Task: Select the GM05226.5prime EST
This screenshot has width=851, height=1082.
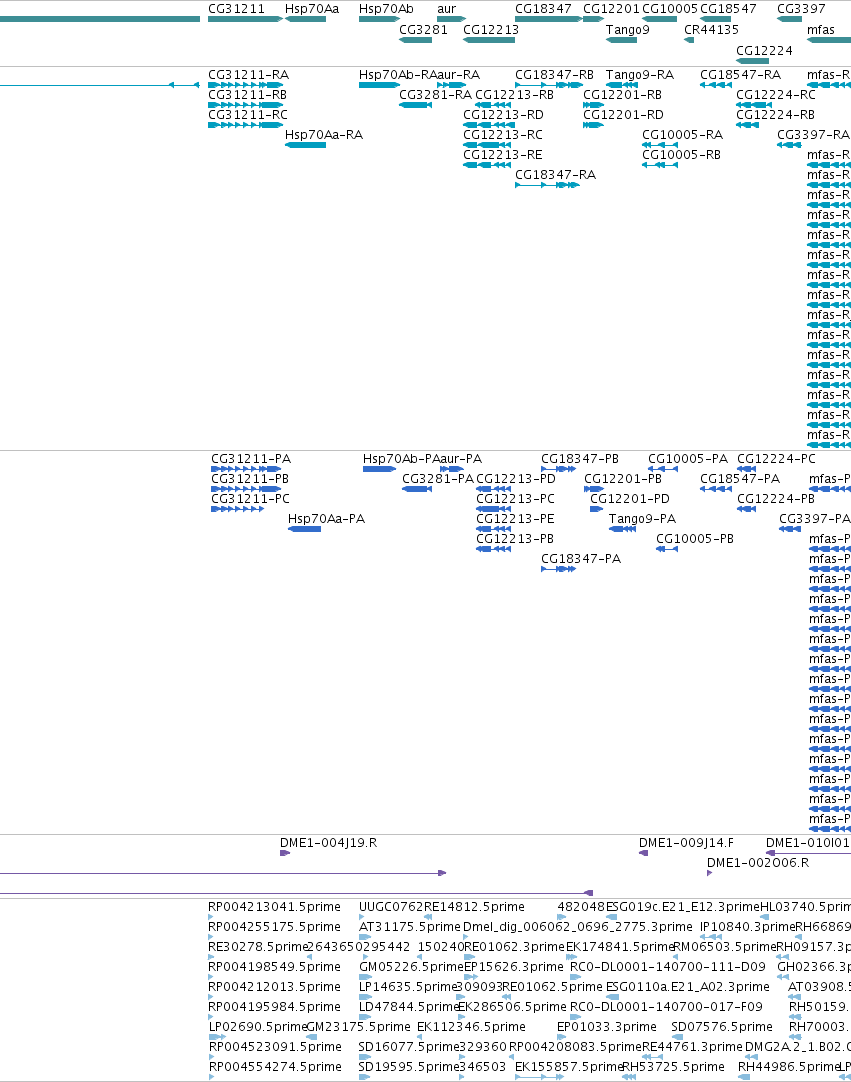Action: coord(365,977)
